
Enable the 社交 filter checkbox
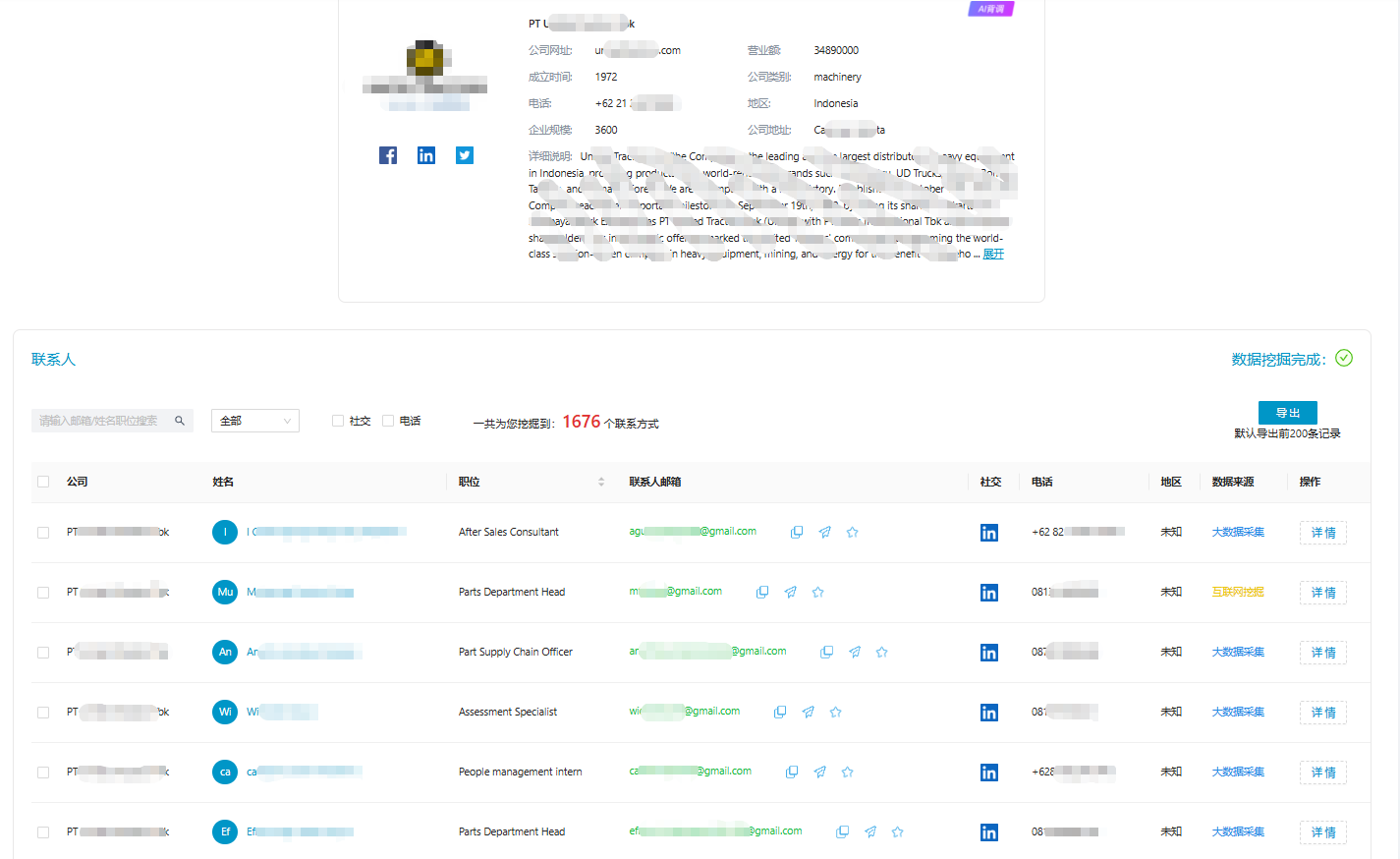338,421
